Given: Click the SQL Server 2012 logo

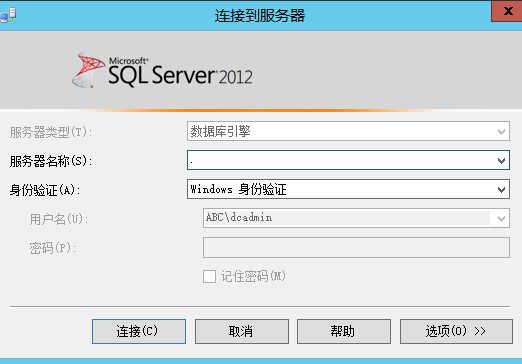Looking at the screenshot, I should [162, 70].
